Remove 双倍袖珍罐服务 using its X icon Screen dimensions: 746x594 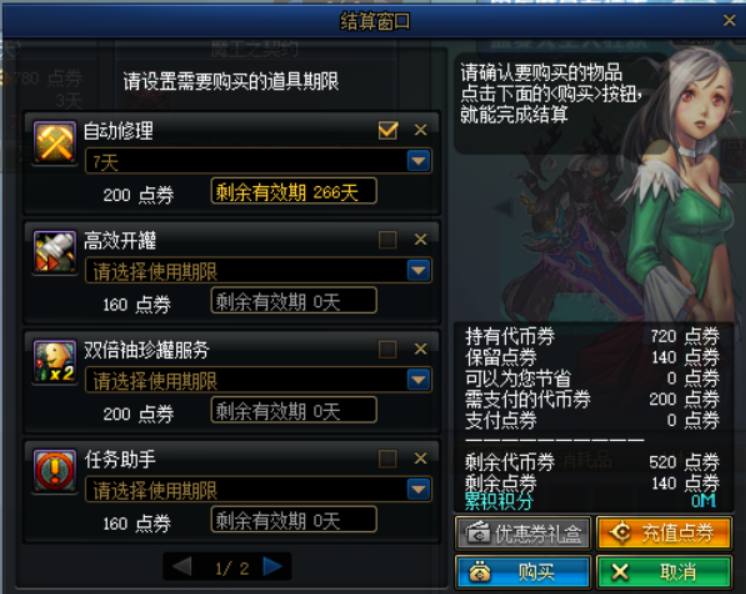pyautogui.click(x=421, y=349)
